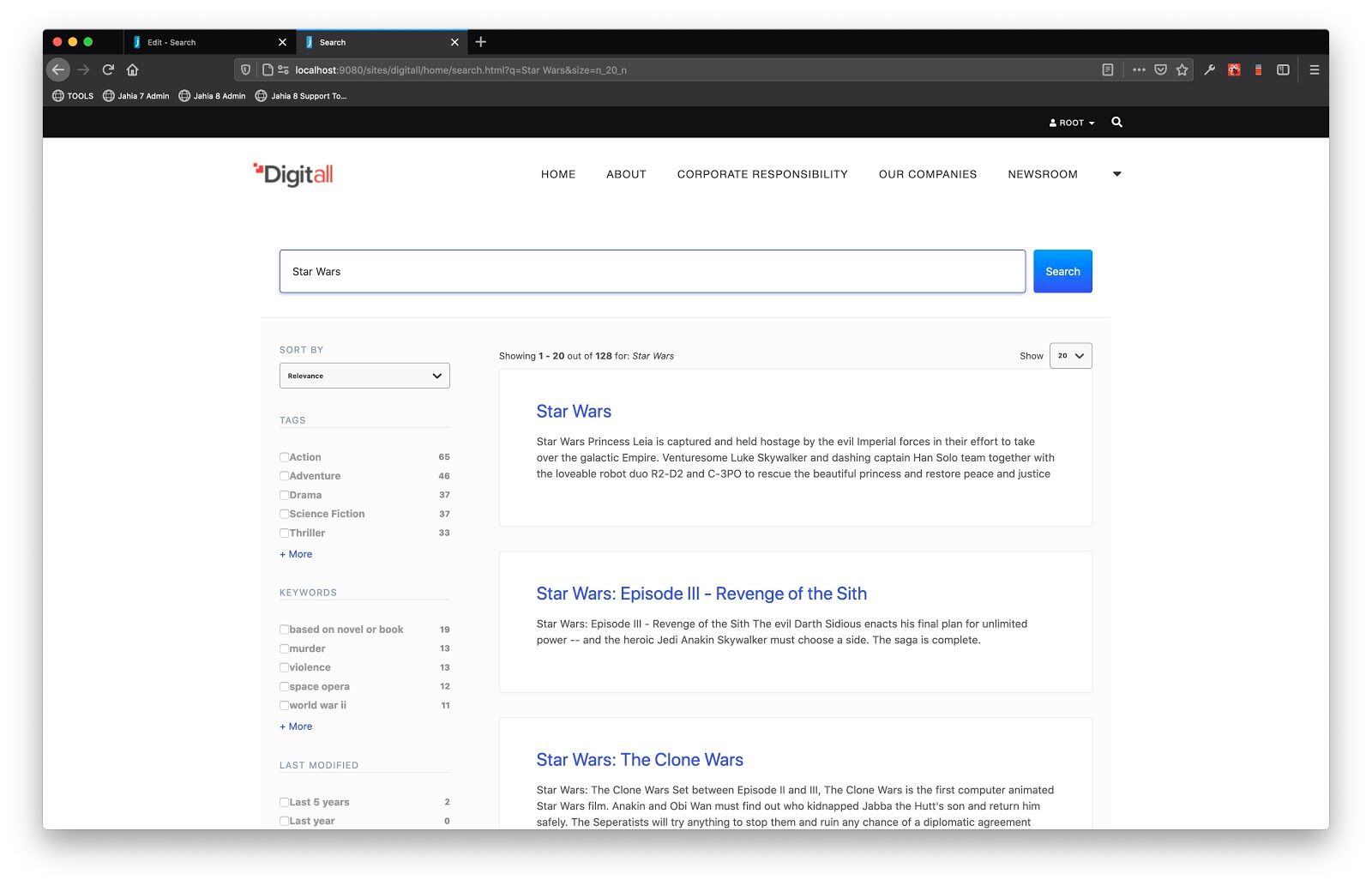Bookmark this page with star icon
This screenshot has height=886, width=1372.
tap(1182, 70)
